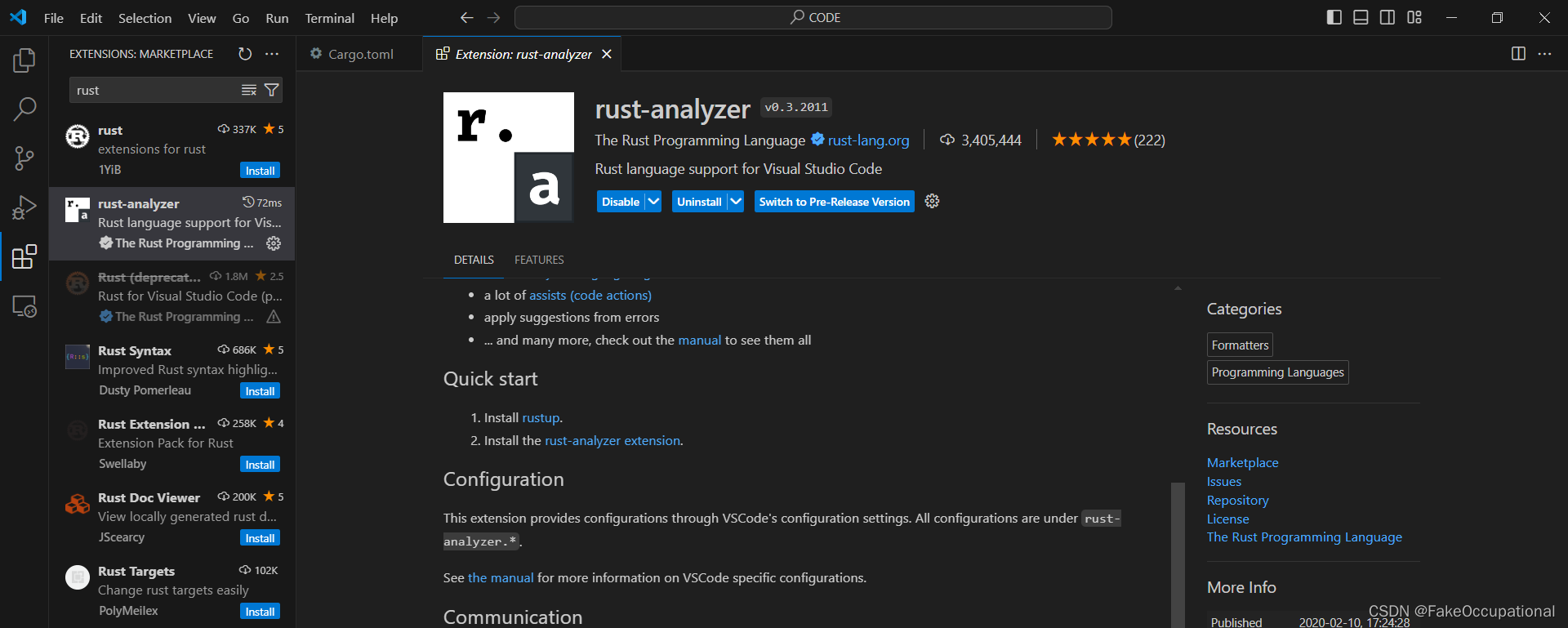The image size is (1568, 628).
Task: Toggle the bottom panel layout
Action: click(1361, 17)
